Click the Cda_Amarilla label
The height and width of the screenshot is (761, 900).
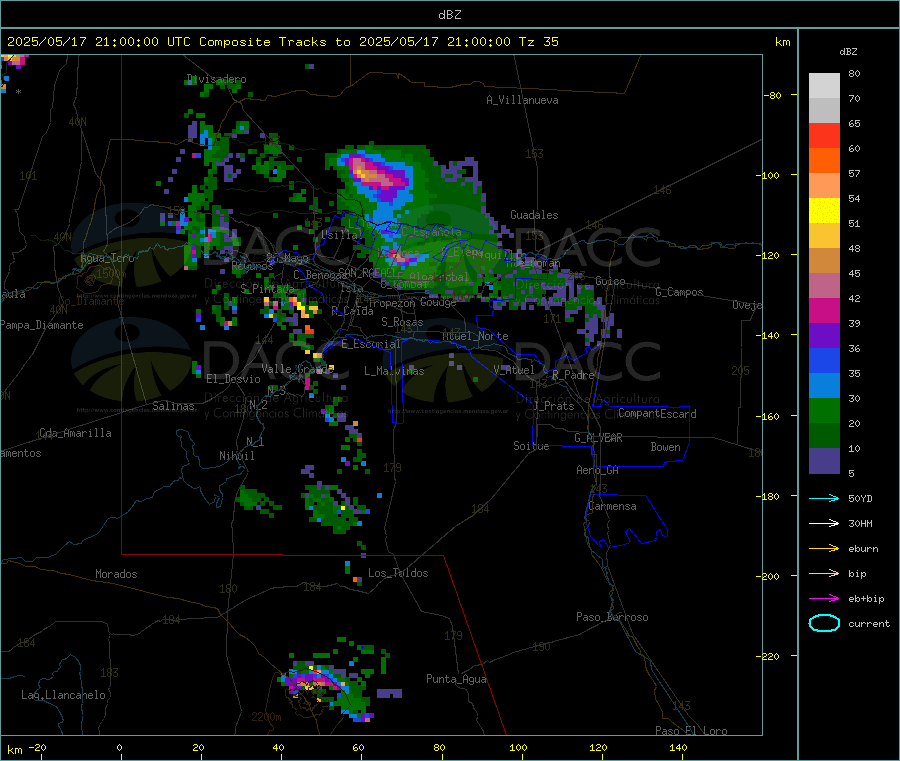[x=75, y=433]
